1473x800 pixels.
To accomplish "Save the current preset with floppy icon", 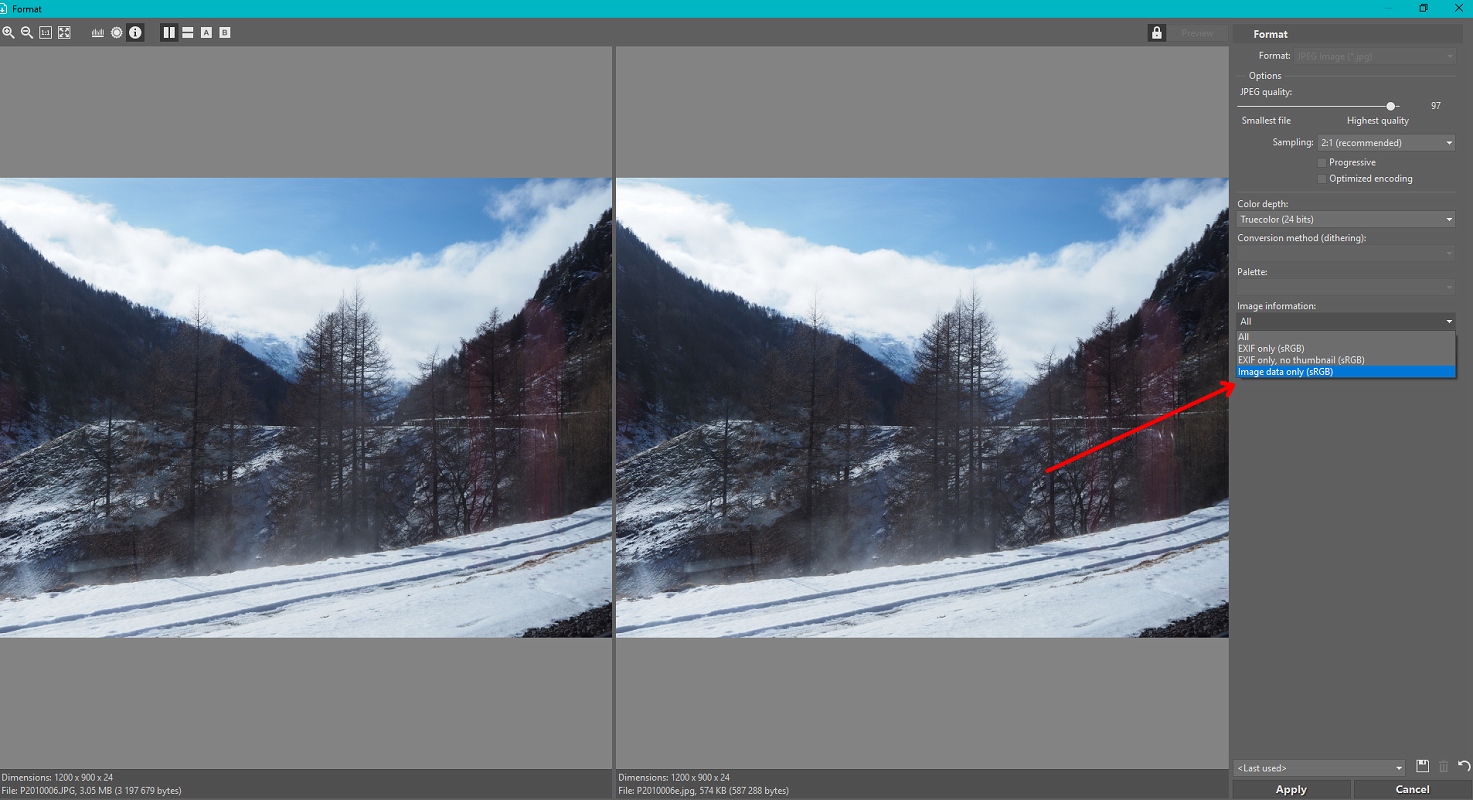I will (1423, 767).
